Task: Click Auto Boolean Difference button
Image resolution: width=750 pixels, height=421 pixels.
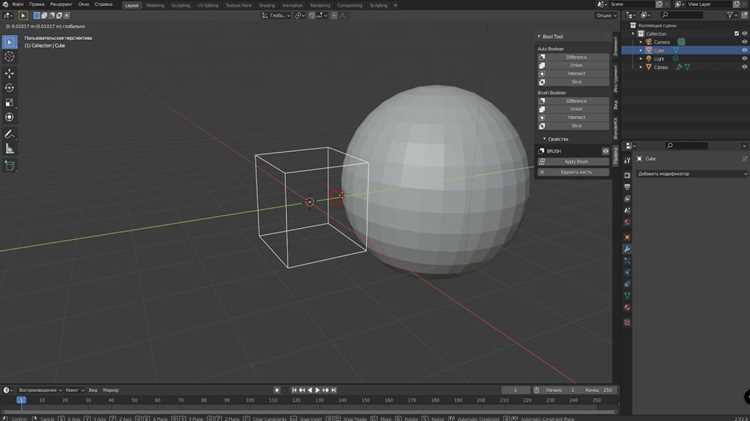Action: 576,57
